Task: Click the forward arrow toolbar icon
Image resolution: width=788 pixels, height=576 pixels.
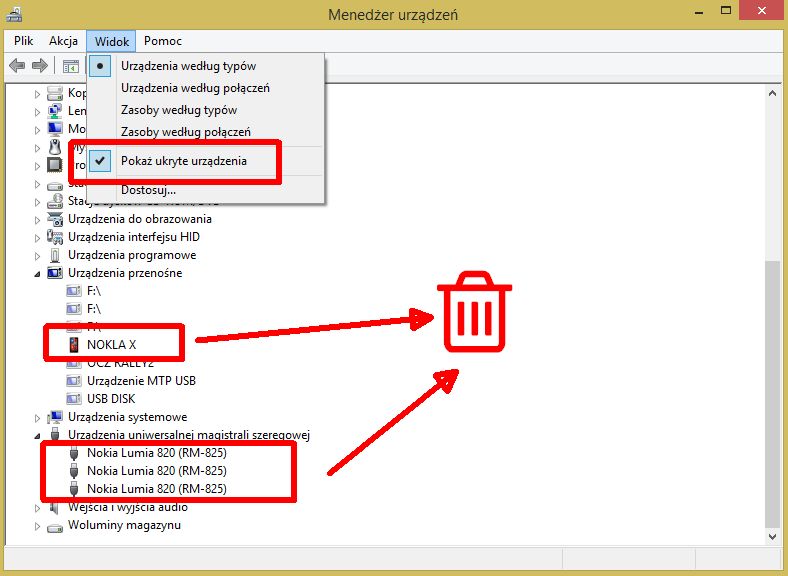Action: pos(40,66)
